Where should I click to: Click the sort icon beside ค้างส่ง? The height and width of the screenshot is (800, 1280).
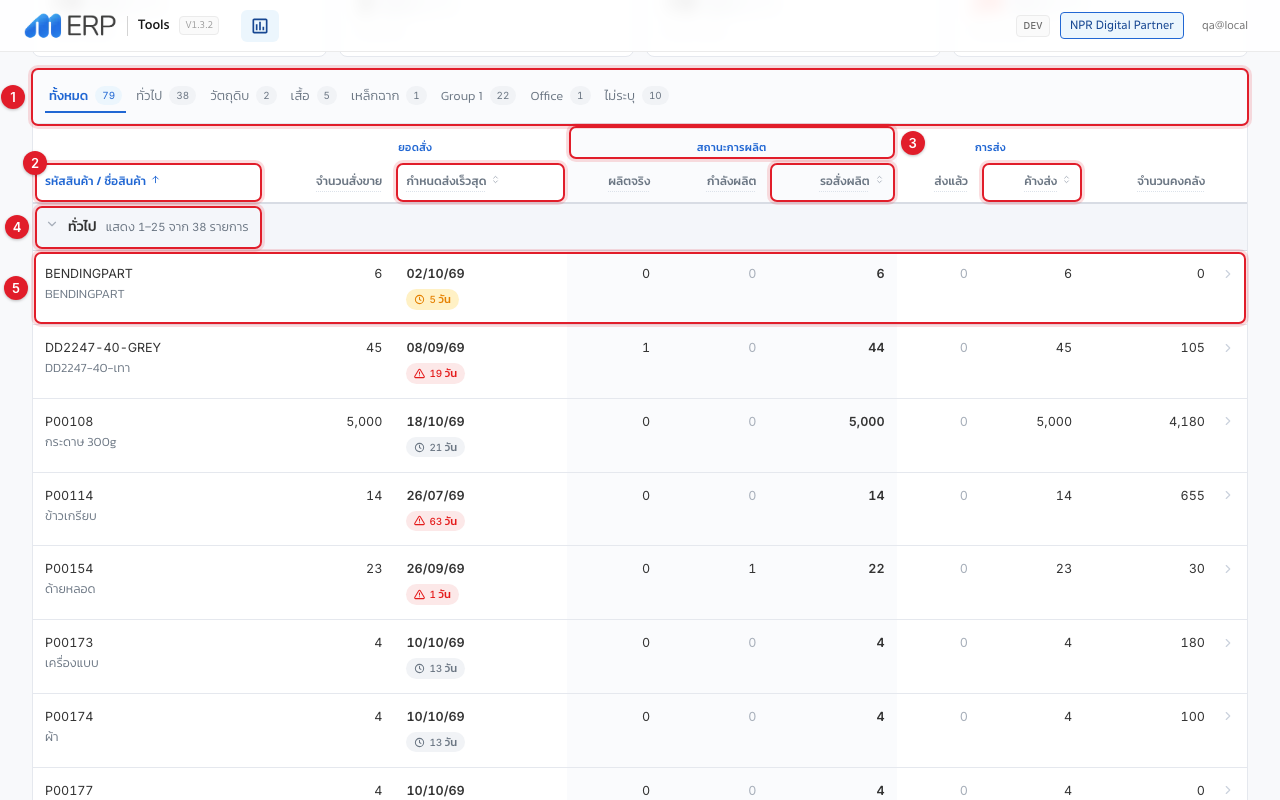pyautogui.click(x=1067, y=181)
